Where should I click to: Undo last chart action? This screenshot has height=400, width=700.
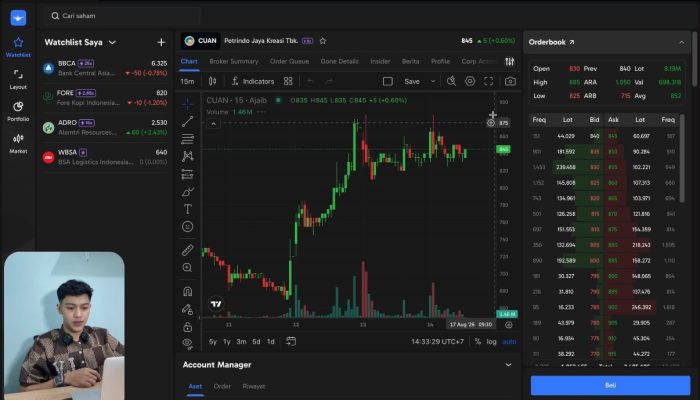[311, 81]
